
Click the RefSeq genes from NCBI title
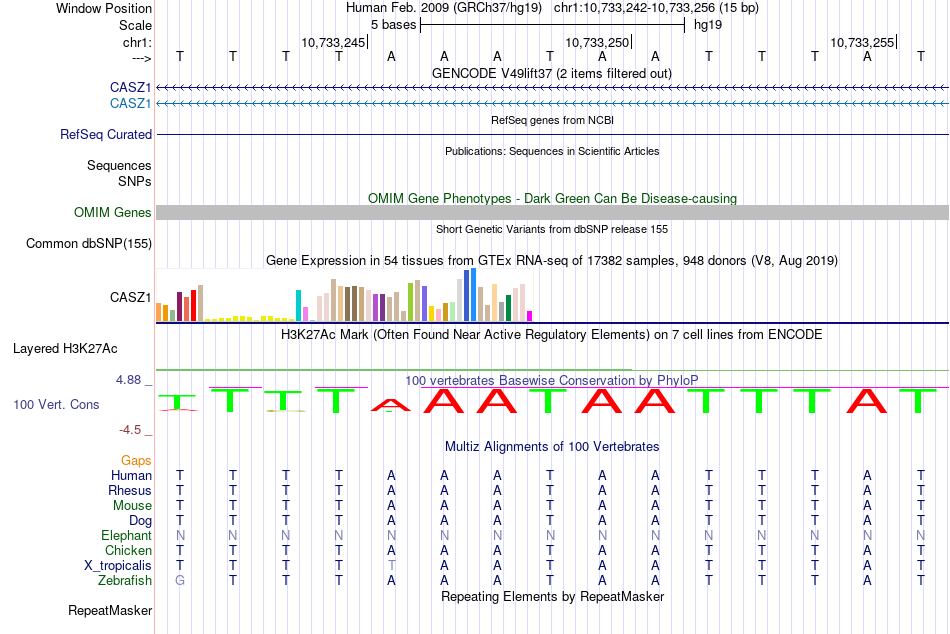coord(552,120)
